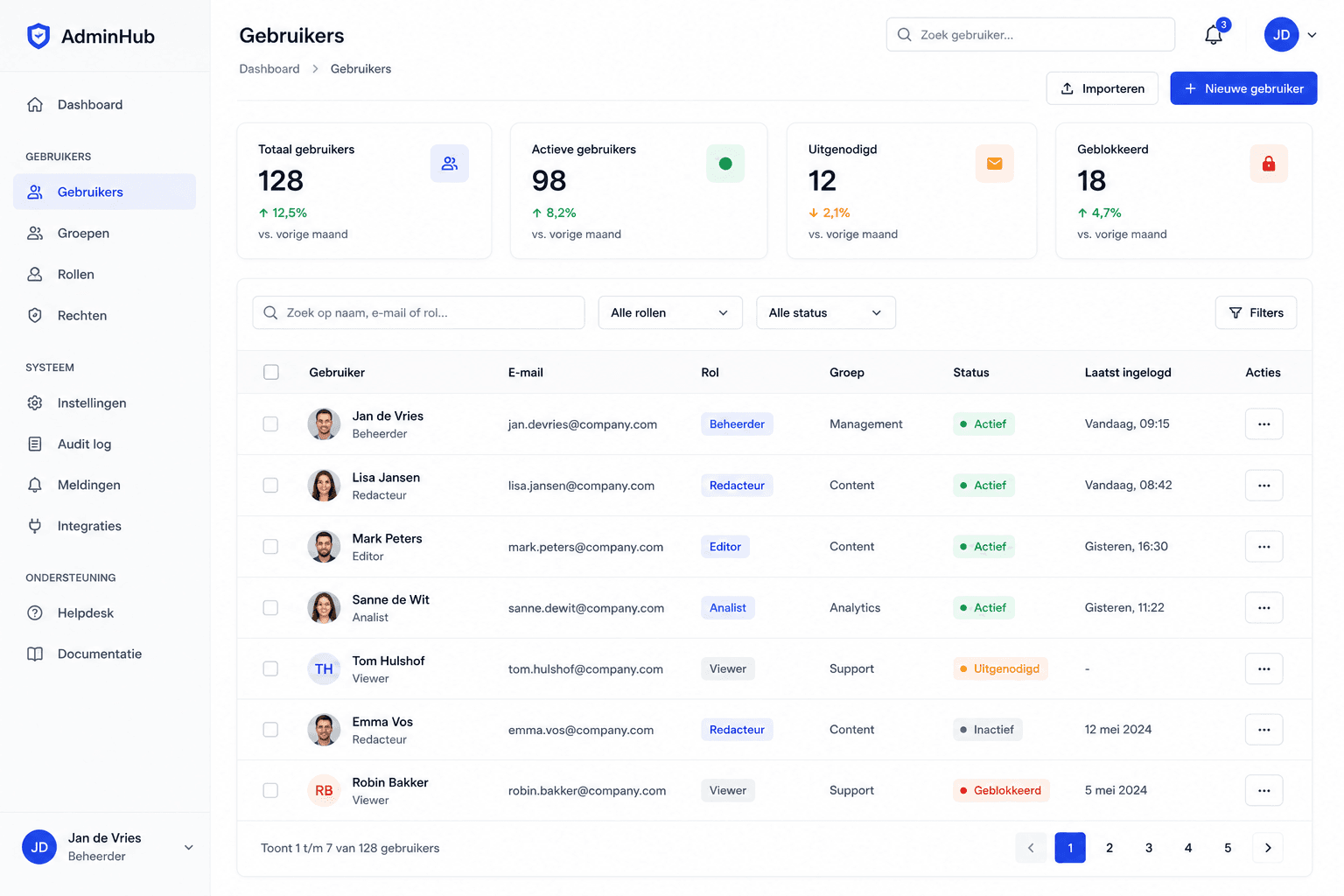1344x896 pixels.
Task: Go to previous page arrow
Action: pos(1031,848)
